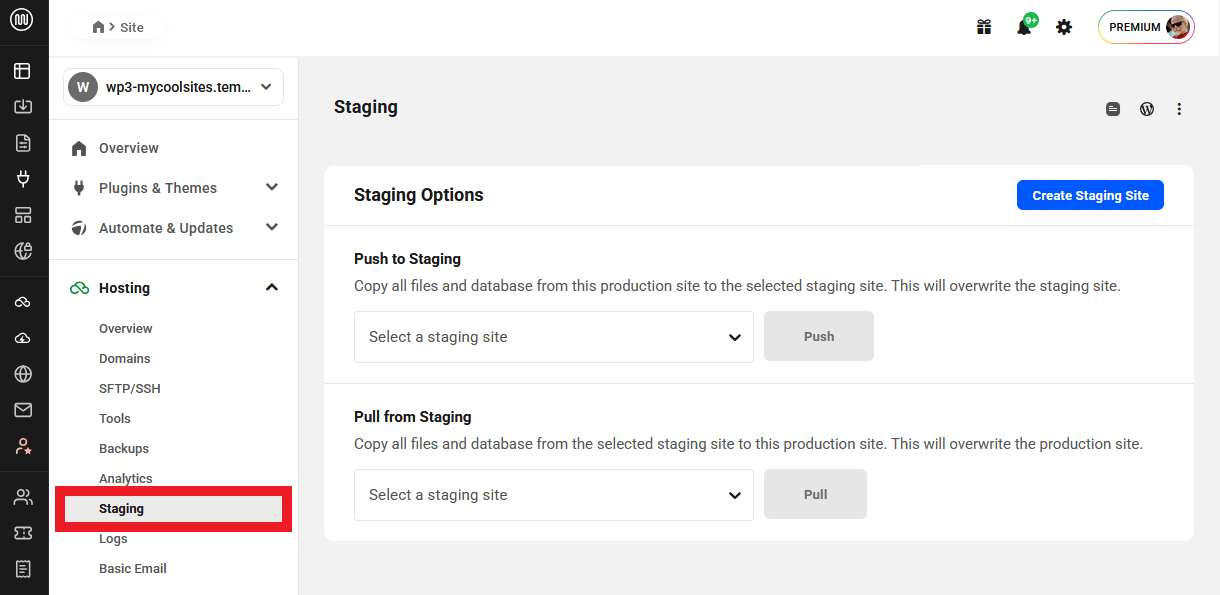
Task: Expand the Plugins & Themes section chevron
Action: 271,187
